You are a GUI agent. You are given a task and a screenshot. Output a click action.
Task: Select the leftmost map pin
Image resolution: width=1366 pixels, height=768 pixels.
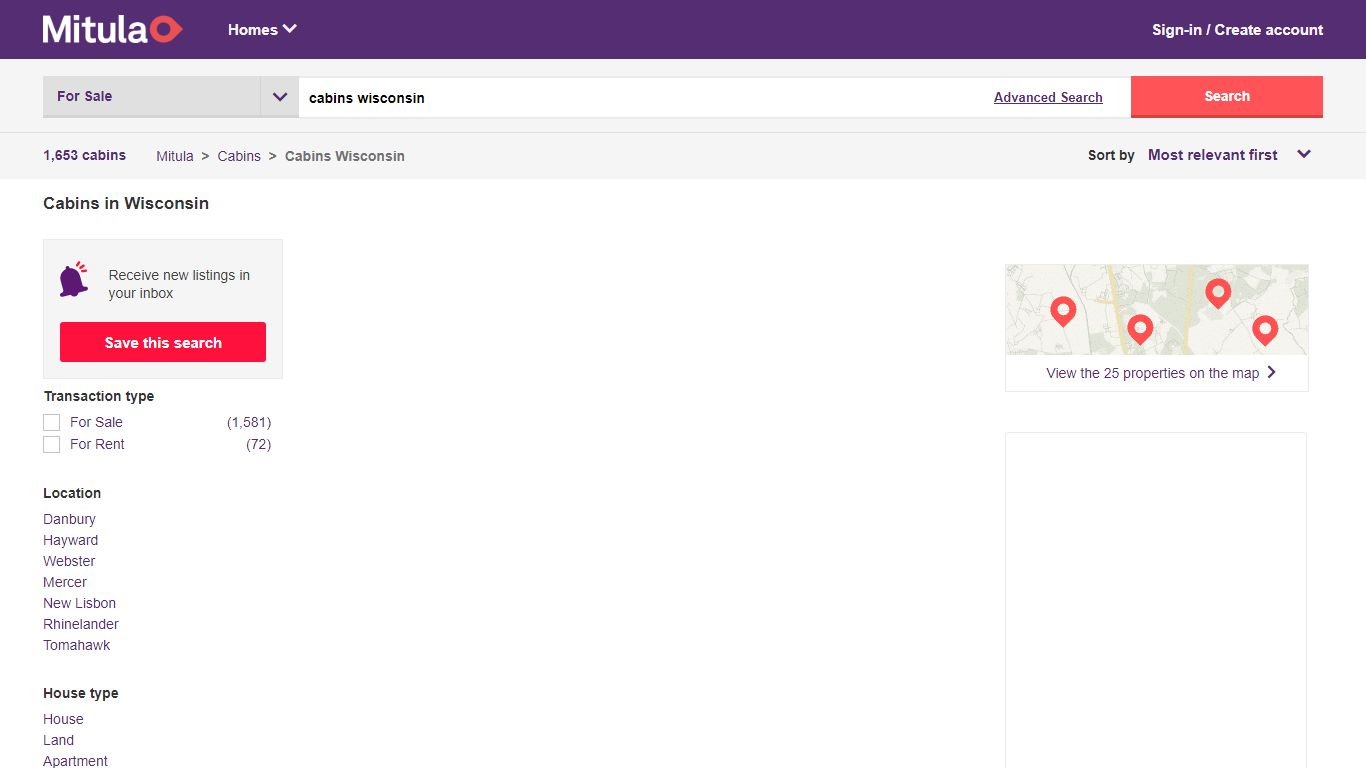pyautogui.click(x=1063, y=311)
